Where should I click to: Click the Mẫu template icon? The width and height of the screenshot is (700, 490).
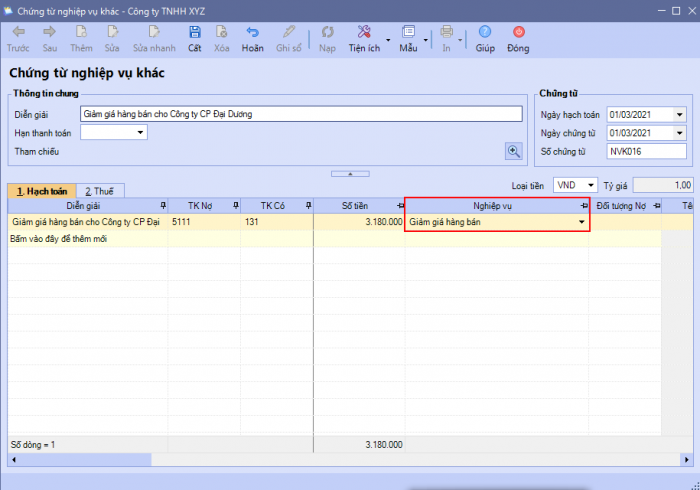click(x=408, y=32)
